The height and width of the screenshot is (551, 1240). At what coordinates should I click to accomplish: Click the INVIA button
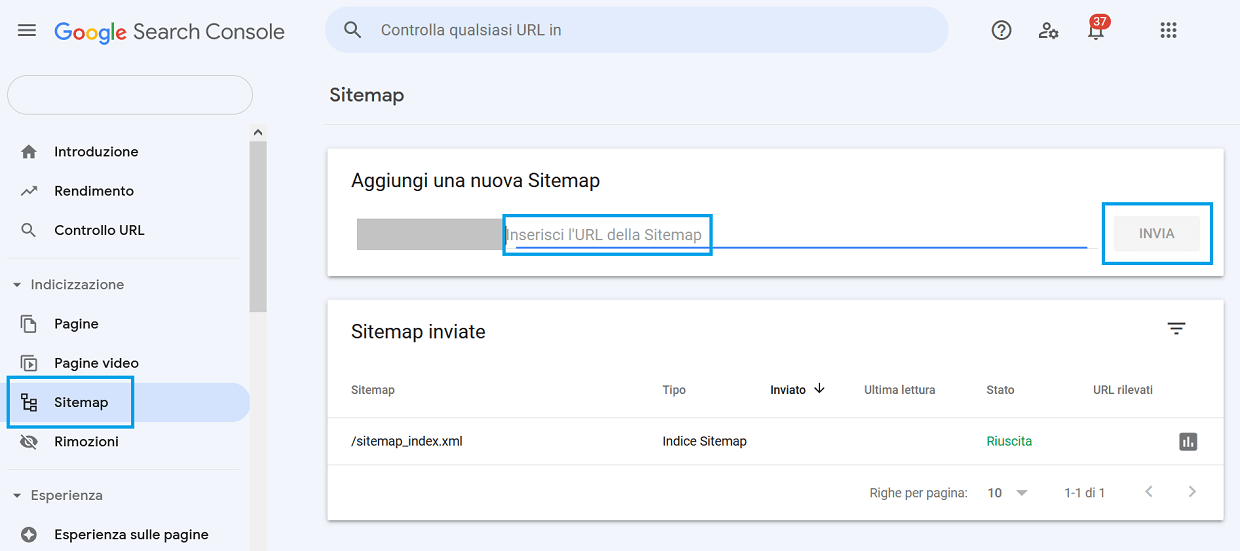pyautogui.click(x=1157, y=234)
